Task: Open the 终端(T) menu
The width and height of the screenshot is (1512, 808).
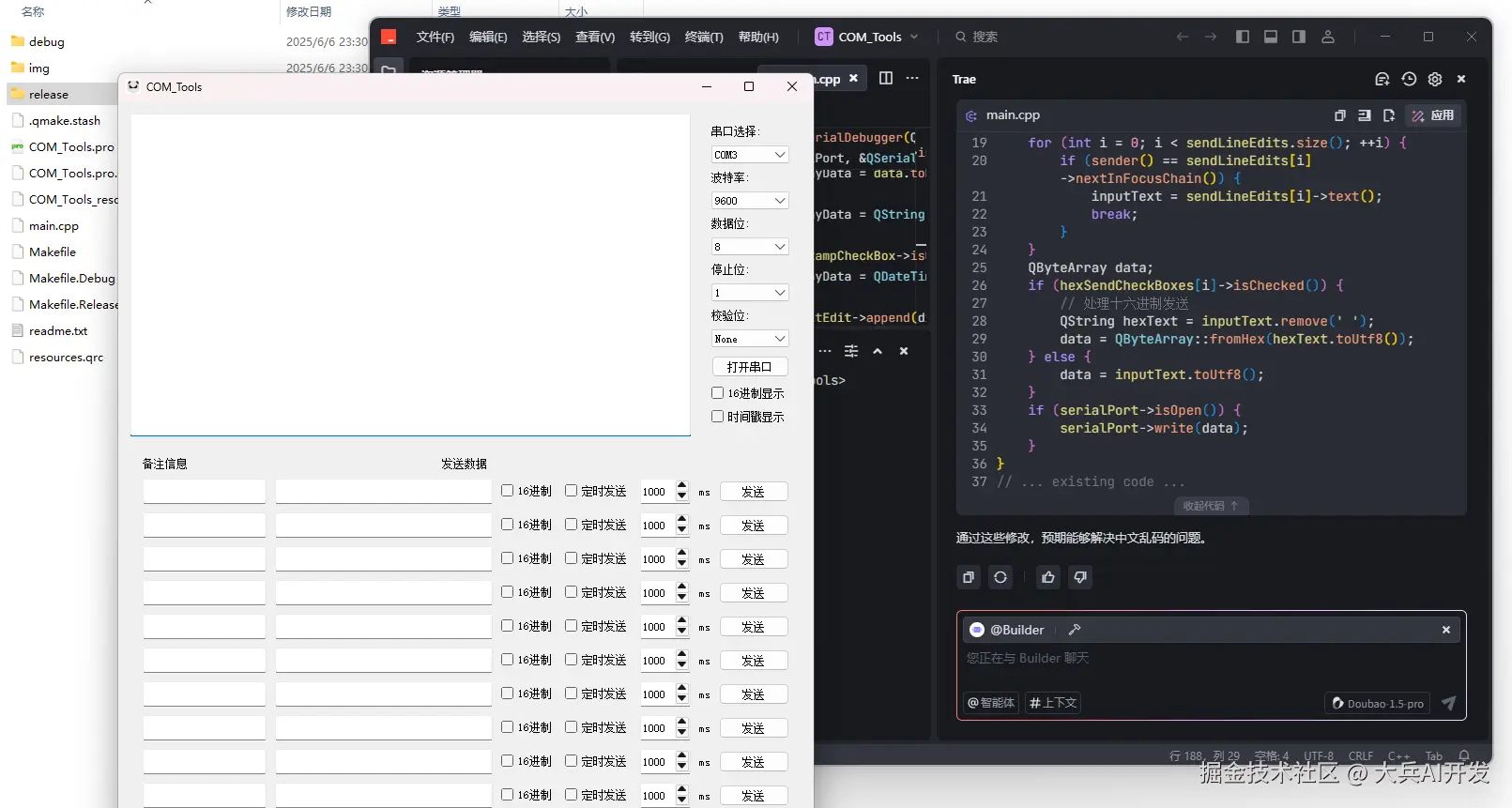Action: tap(704, 37)
